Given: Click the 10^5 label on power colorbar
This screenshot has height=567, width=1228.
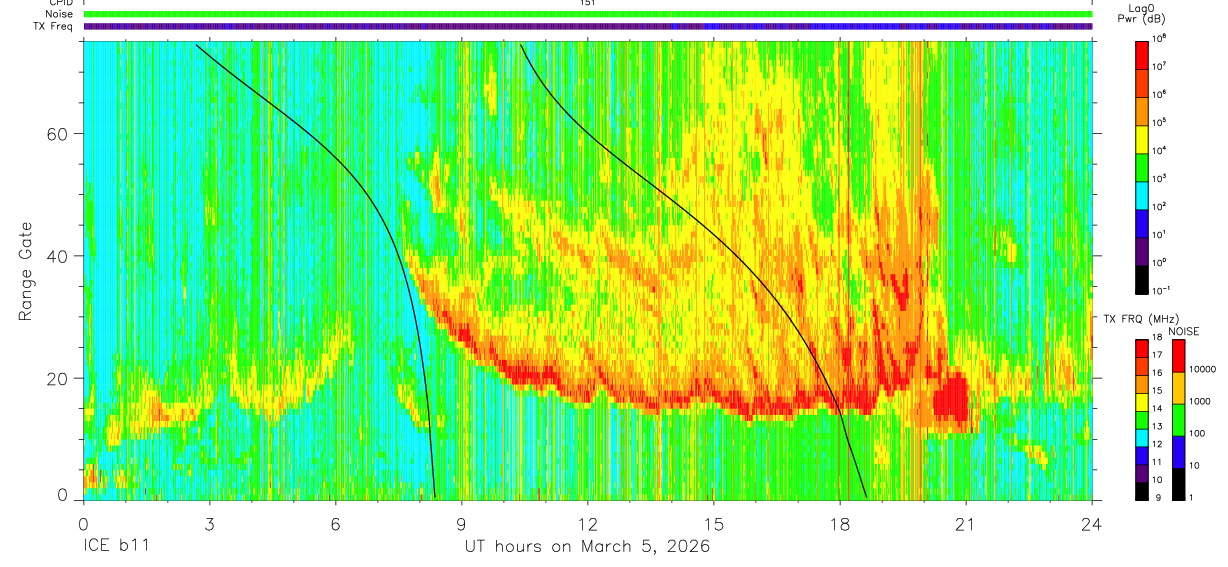Looking at the screenshot, I should [1159, 123].
